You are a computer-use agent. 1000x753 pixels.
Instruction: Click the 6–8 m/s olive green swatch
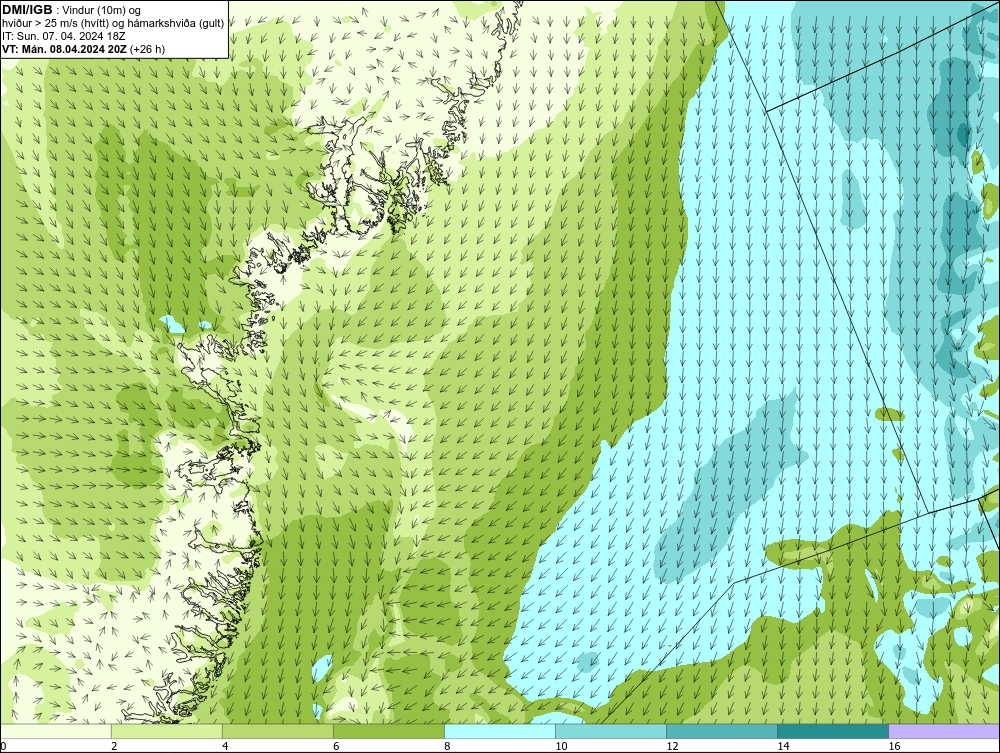pyautogui.click(x=389, y=731)
